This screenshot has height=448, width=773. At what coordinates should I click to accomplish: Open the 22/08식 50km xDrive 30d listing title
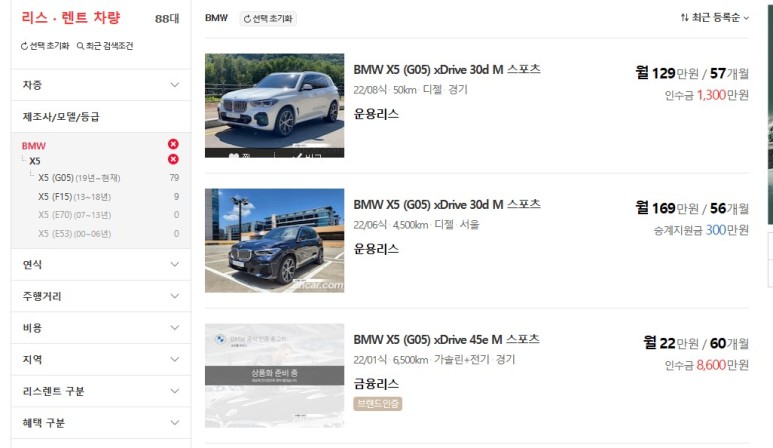(447, 69)
